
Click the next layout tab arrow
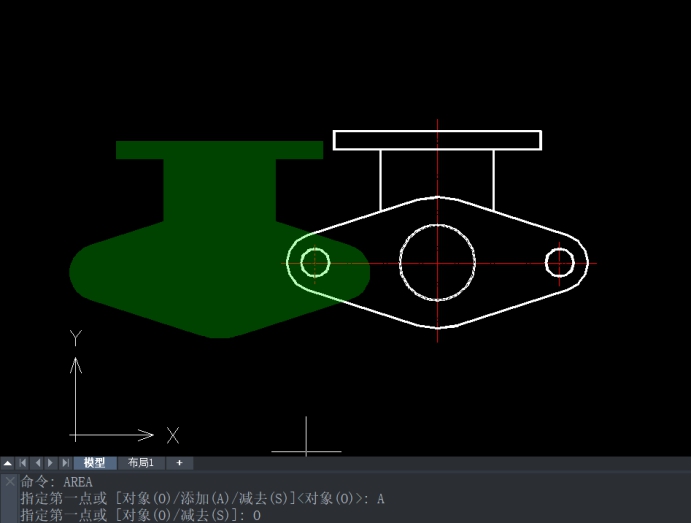51,463
